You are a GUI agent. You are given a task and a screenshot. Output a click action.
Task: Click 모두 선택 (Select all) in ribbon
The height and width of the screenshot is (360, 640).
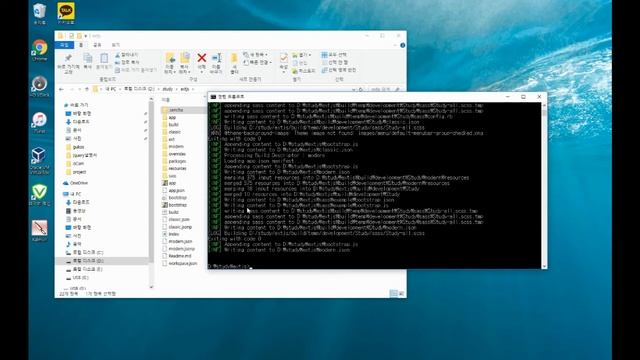click(x=334, y=54)
